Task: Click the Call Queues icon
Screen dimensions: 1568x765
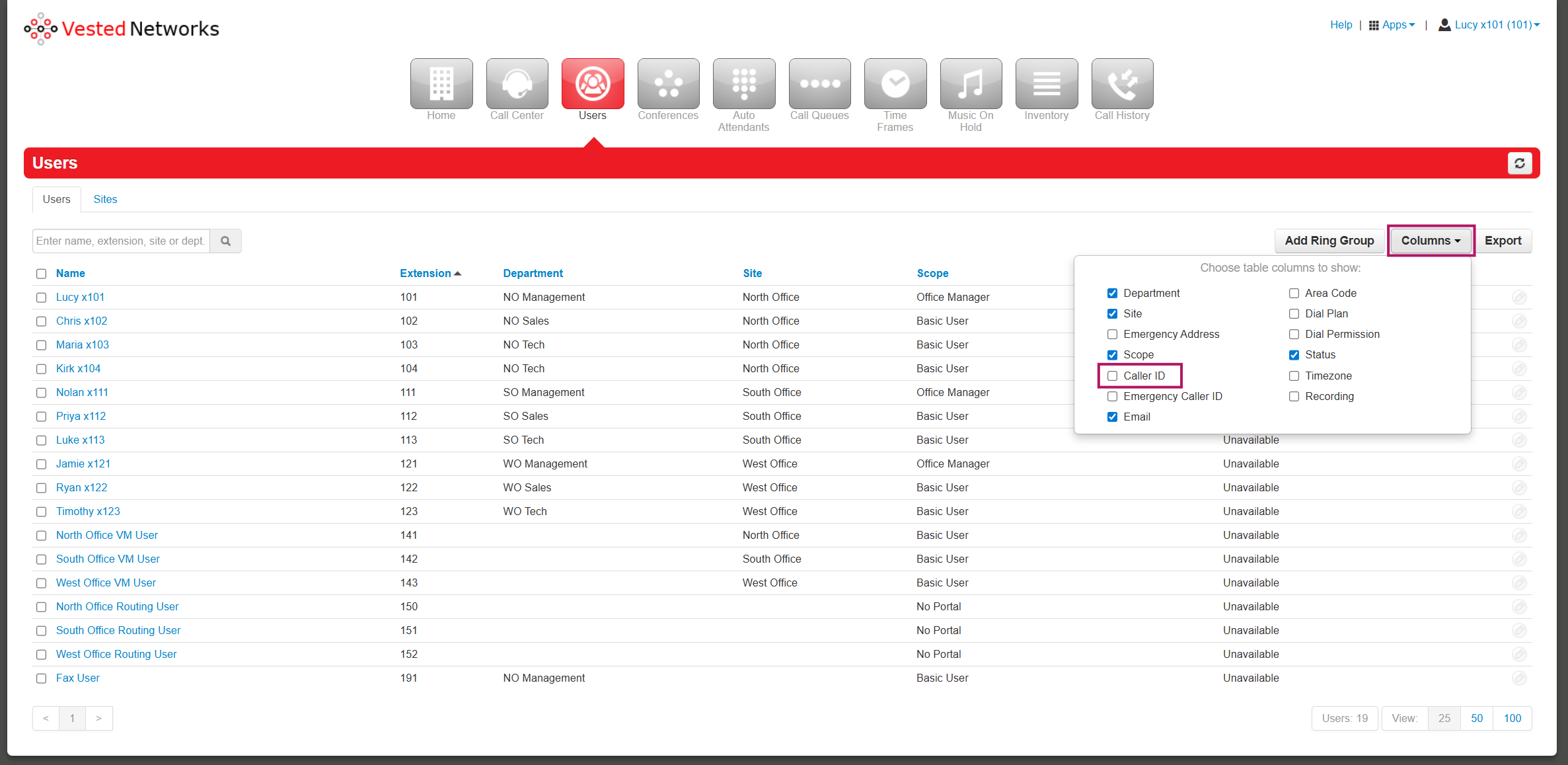Action: click(x=819, y=84)
